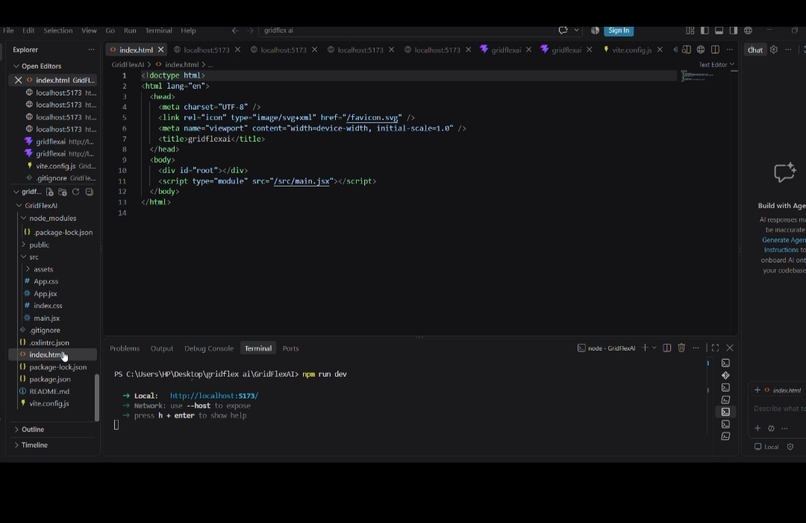Viewport: 806px width, 523px height.
Task: Open the split editor icon in tab bar
Action: [715, 49]
